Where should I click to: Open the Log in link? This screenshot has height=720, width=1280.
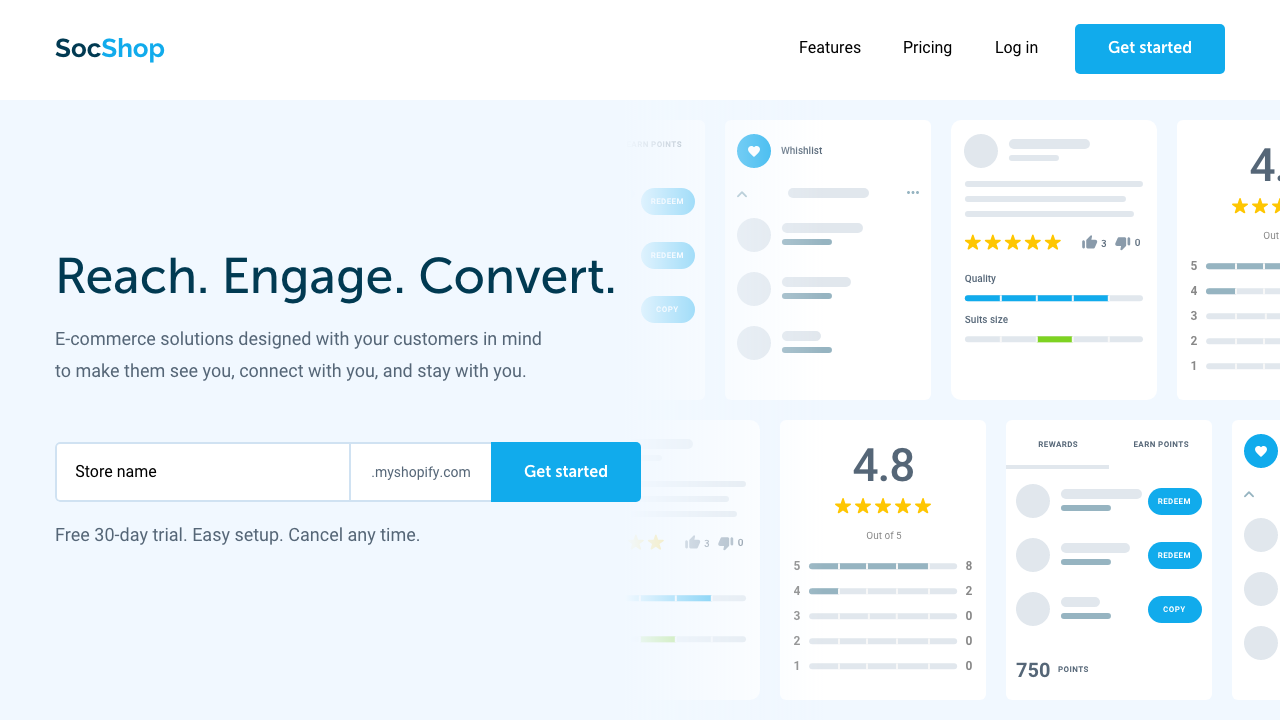(x=1016, y=48)
